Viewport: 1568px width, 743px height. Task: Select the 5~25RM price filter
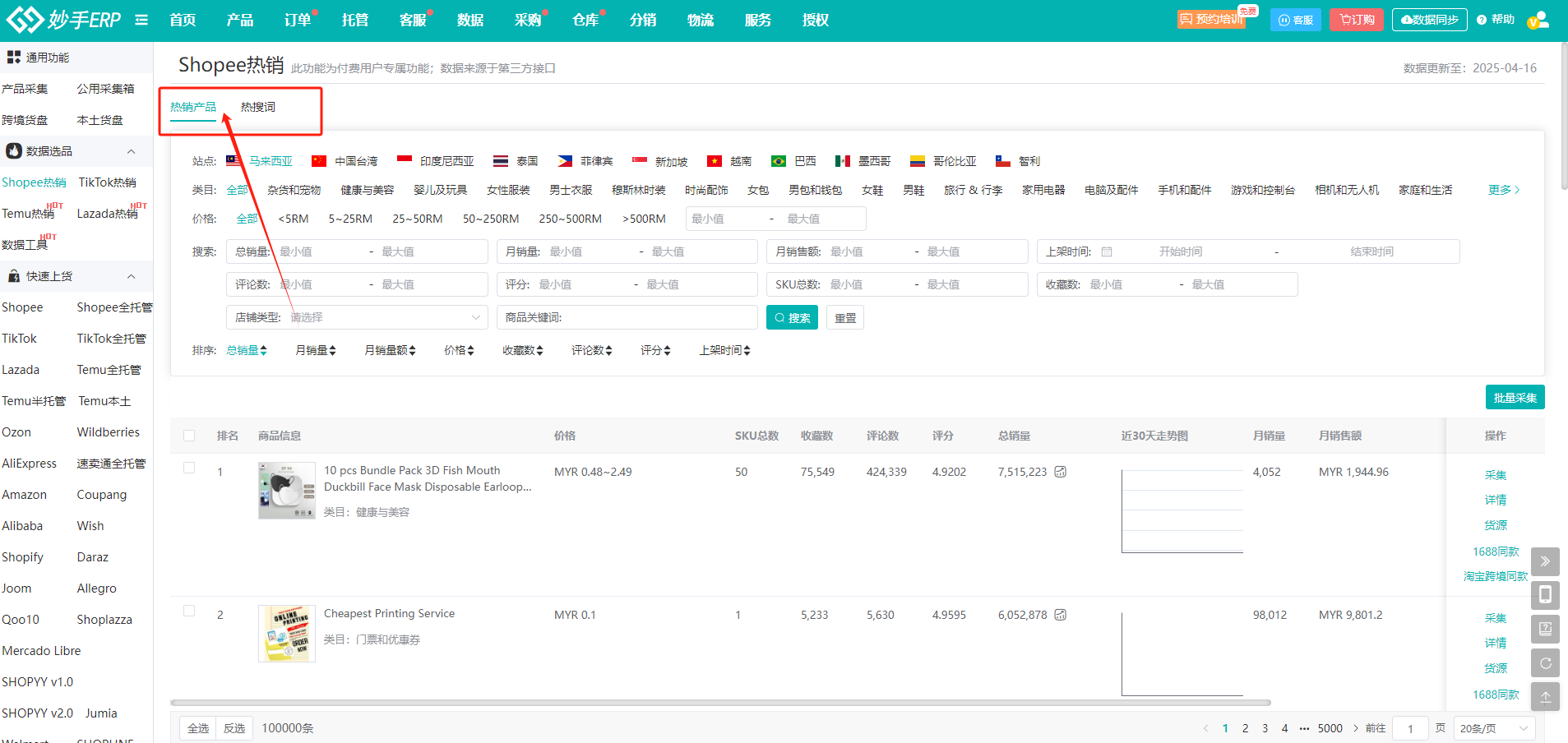pos(350,219)
